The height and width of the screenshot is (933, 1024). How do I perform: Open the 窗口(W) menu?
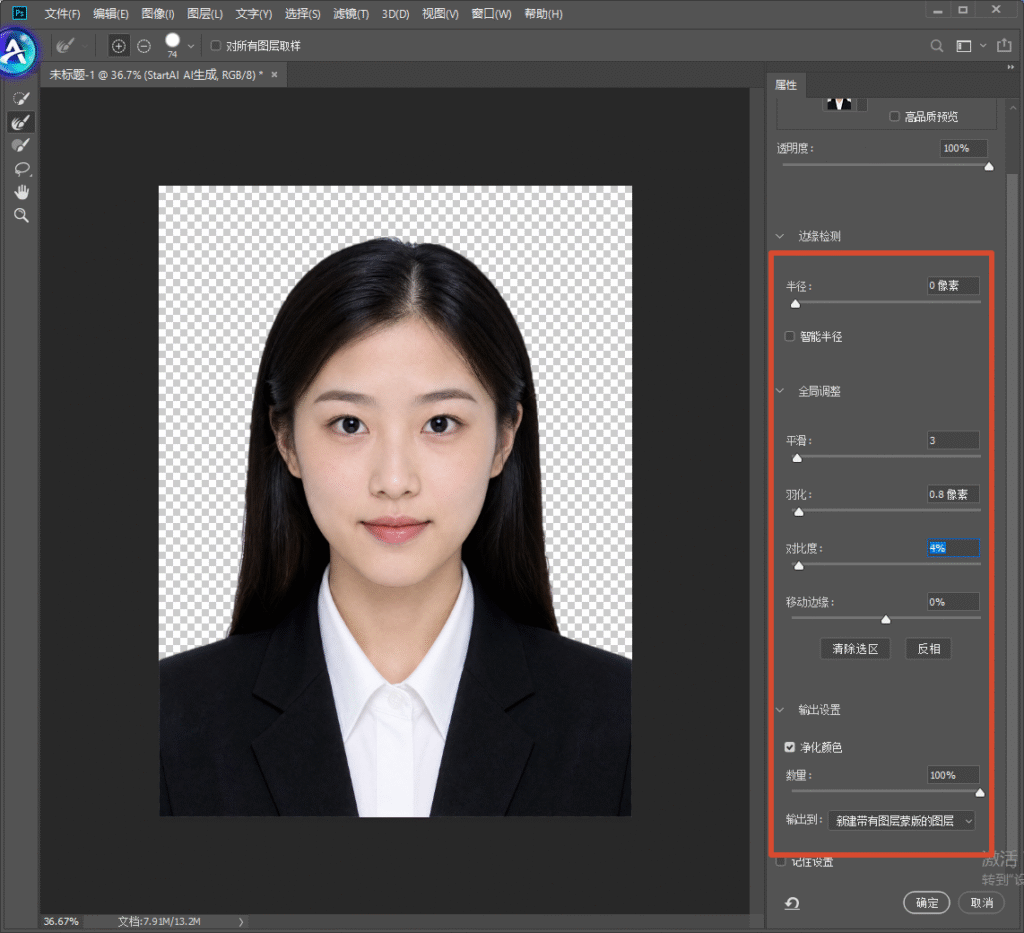[491, 14]
